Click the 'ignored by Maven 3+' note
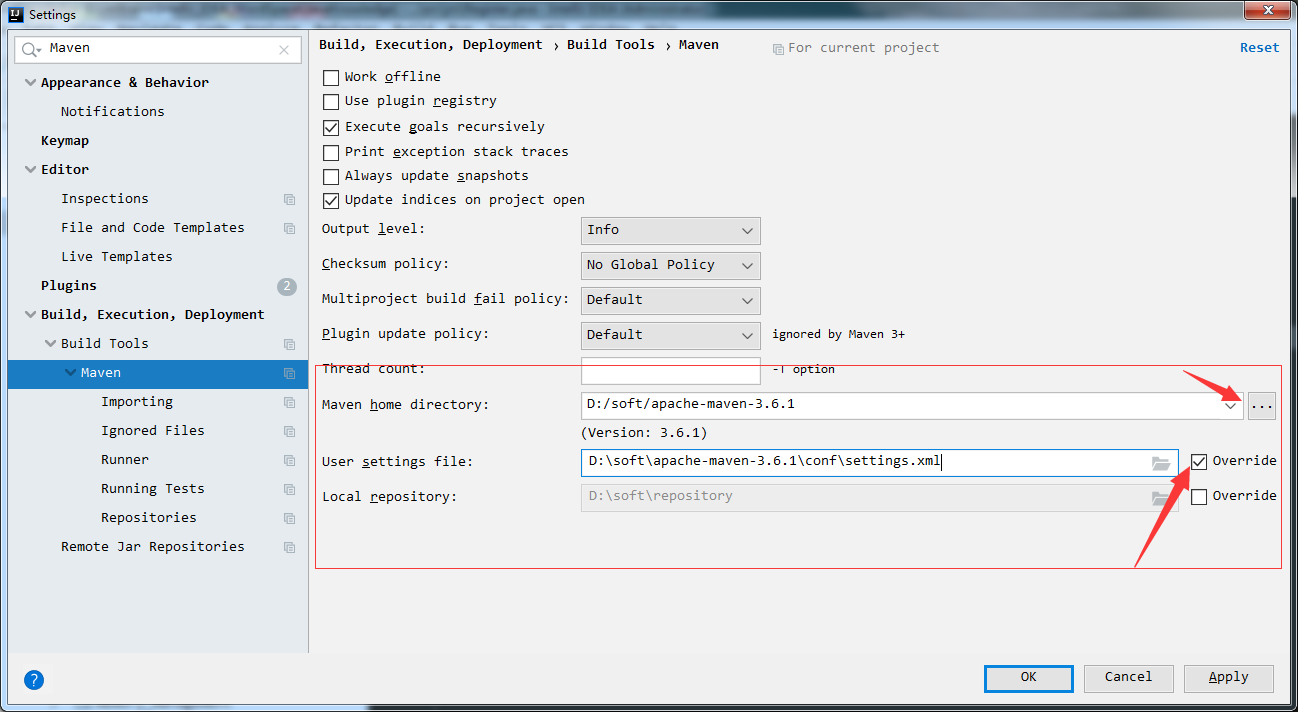Screen dimensions: 1298x712 838,335
